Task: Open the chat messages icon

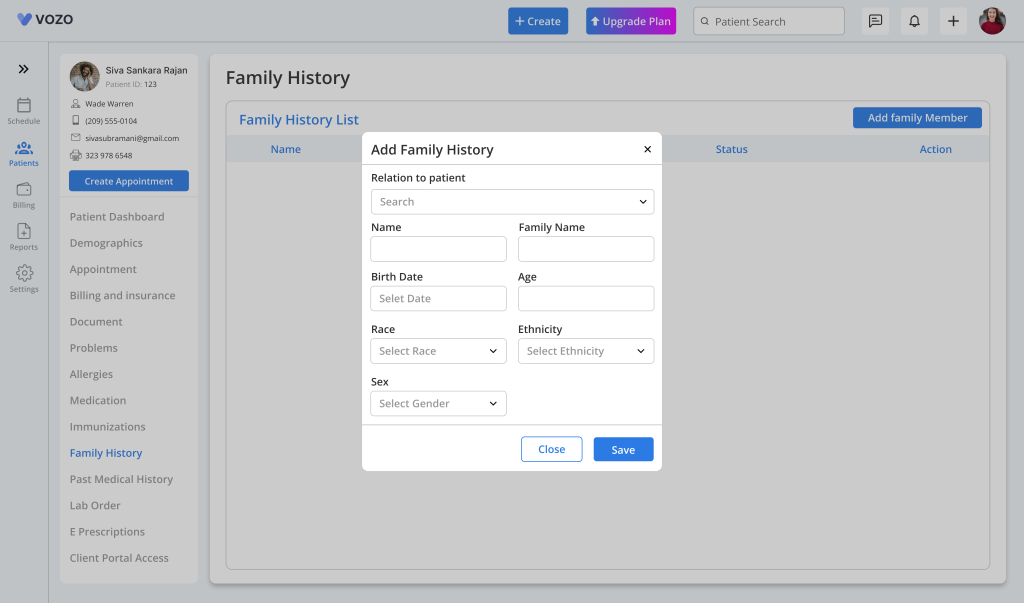Action: [x=875, y=21]
